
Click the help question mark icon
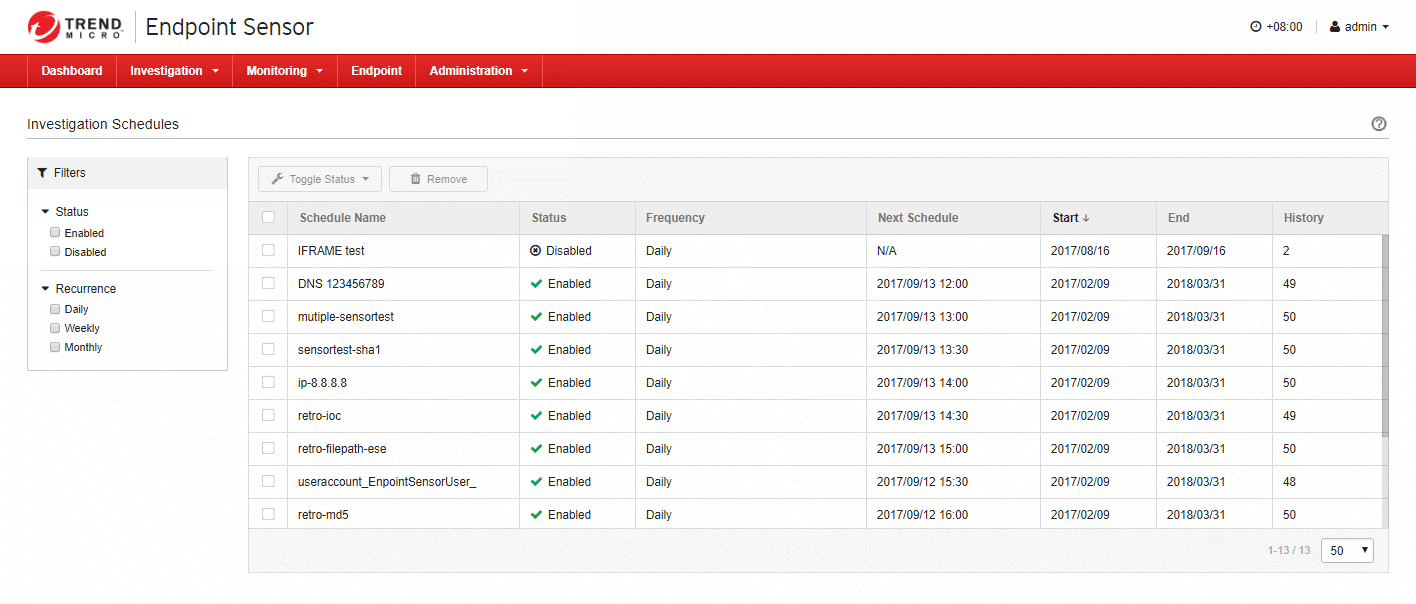[1379, 124]
